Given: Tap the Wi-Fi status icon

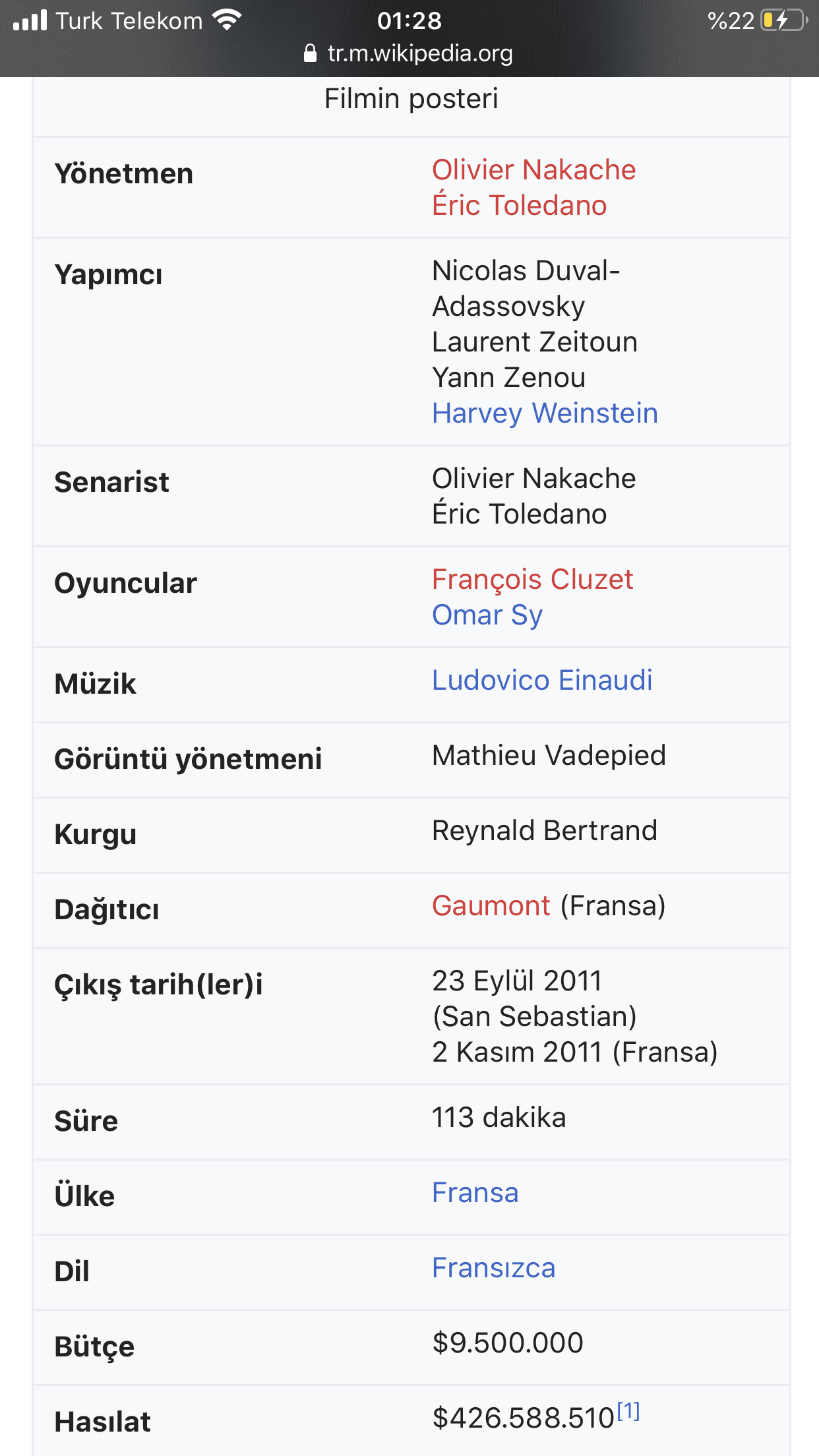Looking at the screenshot, I should 228,20.
